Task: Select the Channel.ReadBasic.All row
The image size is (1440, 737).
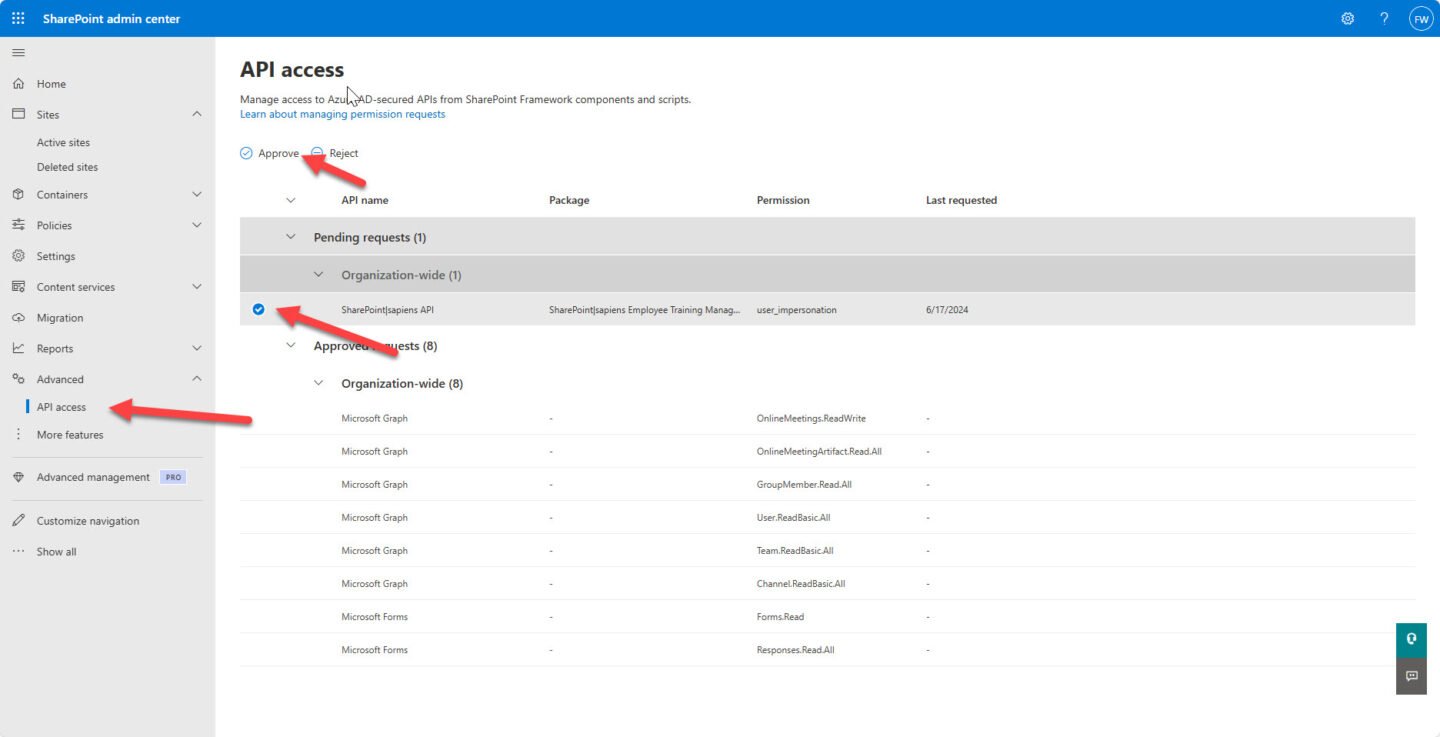Action: coord(827,583)
